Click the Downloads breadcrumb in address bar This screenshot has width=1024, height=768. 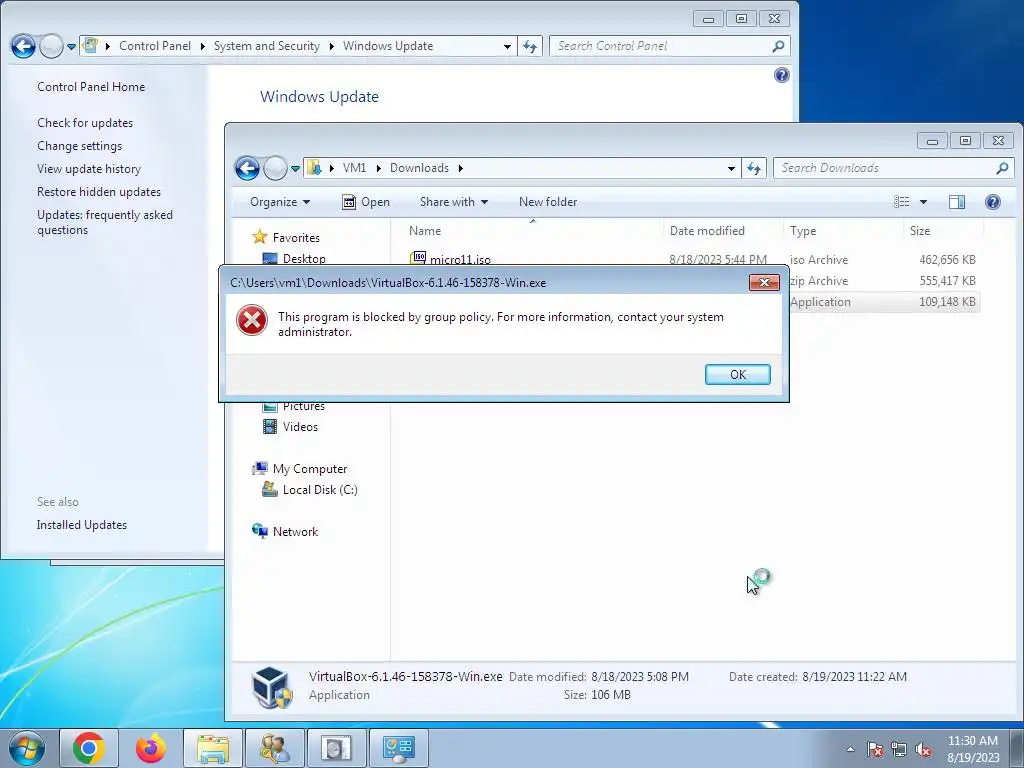click(x=419, y=168)
